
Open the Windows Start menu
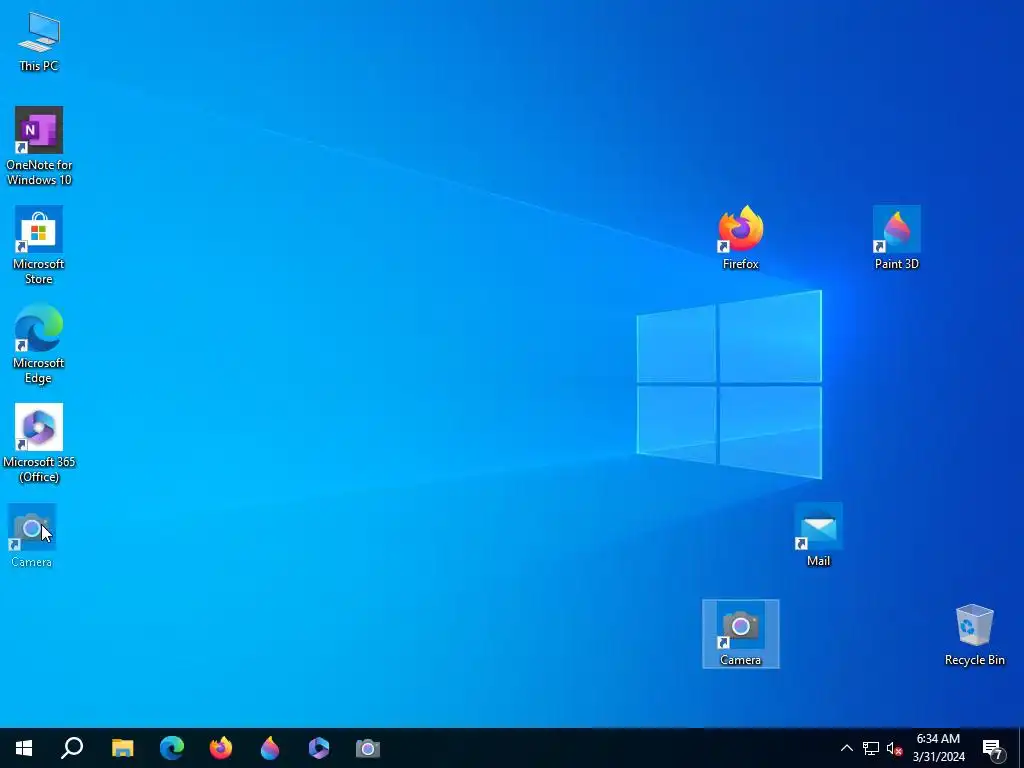tap(24, 748)
